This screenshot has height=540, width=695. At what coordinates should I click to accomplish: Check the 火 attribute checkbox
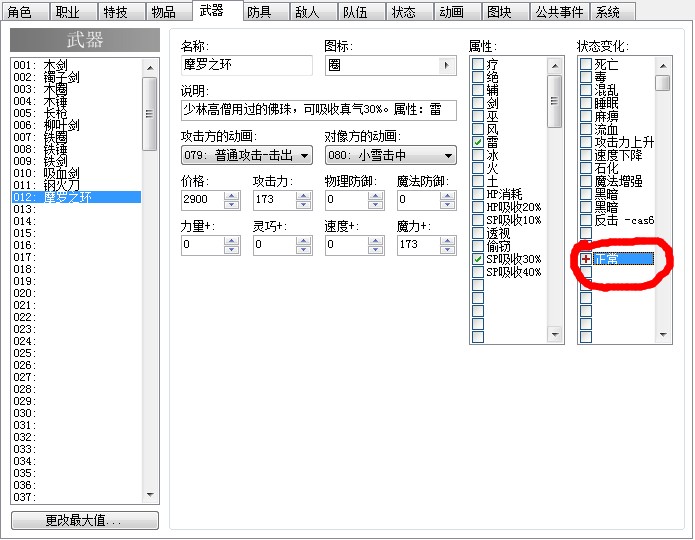pyautogui.click(x=478, y=168)
